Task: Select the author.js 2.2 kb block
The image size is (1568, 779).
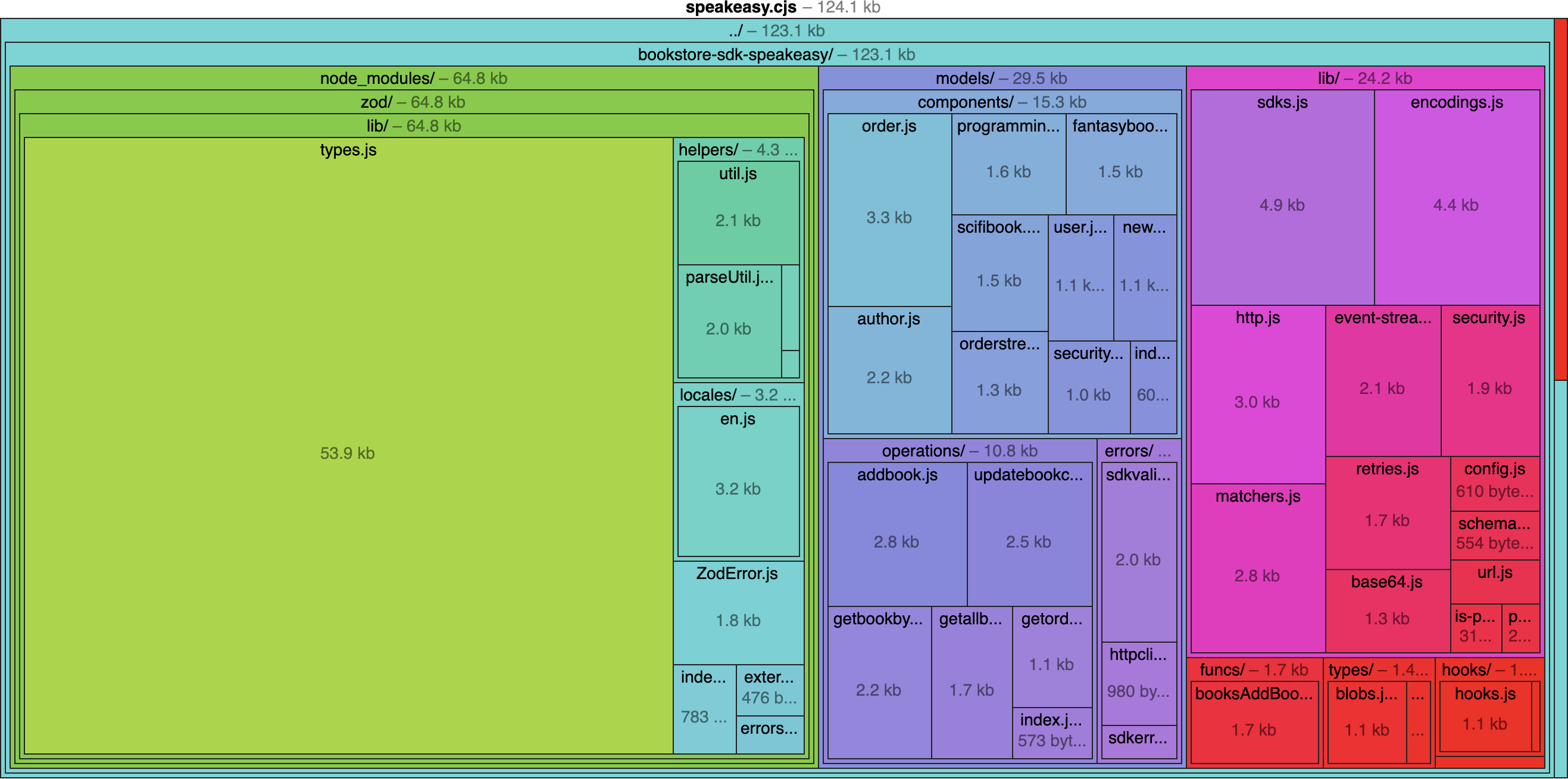Action: (889, 370)
